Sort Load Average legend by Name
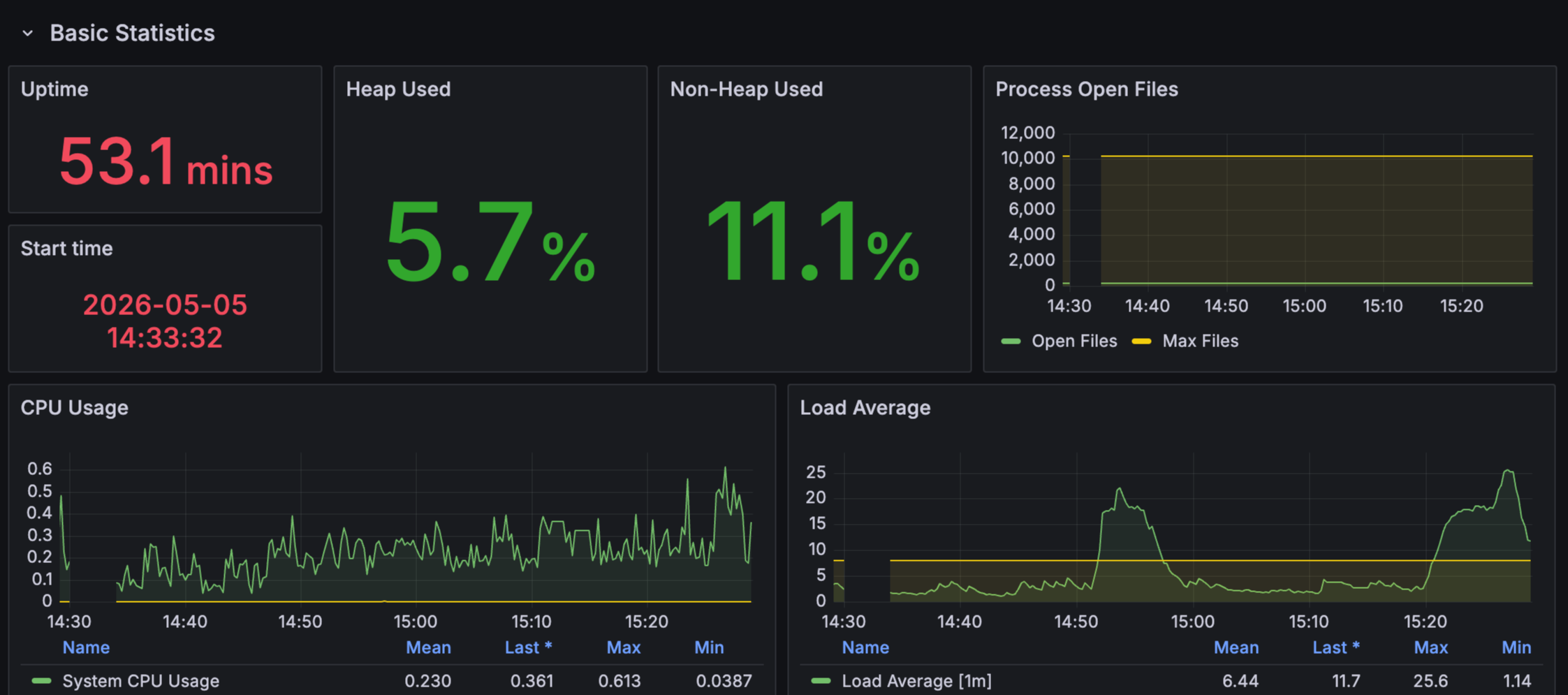 point(865,648)
